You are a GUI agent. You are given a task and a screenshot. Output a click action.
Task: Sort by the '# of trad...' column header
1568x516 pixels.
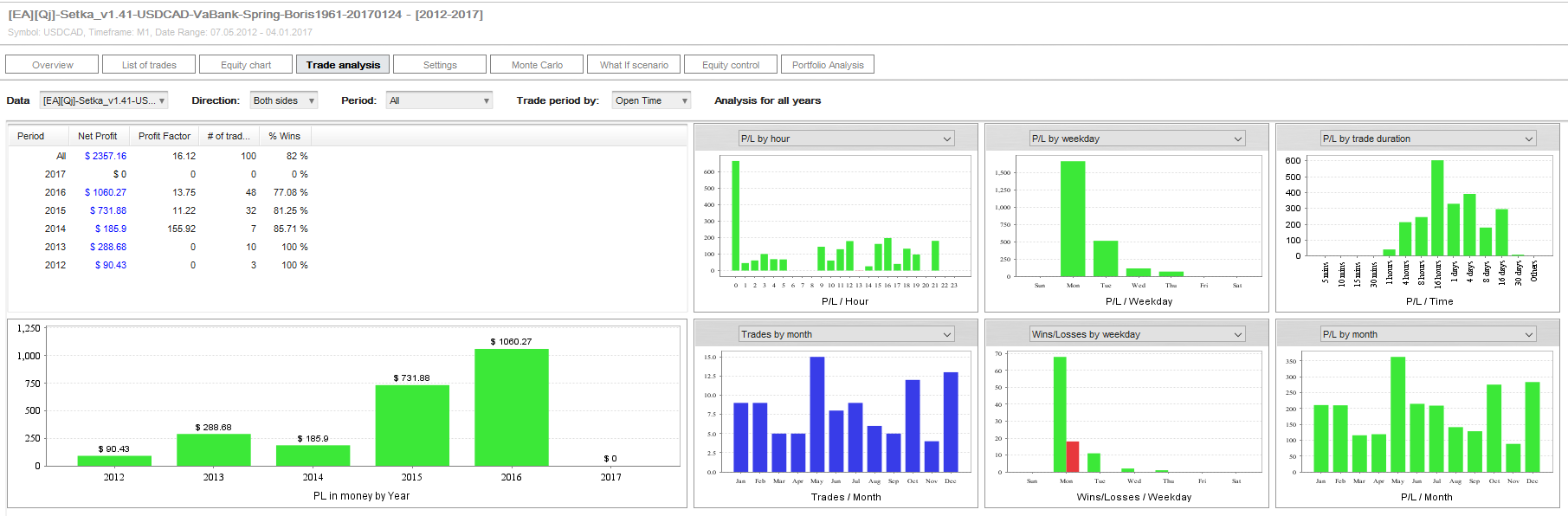[x=229, y=136]
